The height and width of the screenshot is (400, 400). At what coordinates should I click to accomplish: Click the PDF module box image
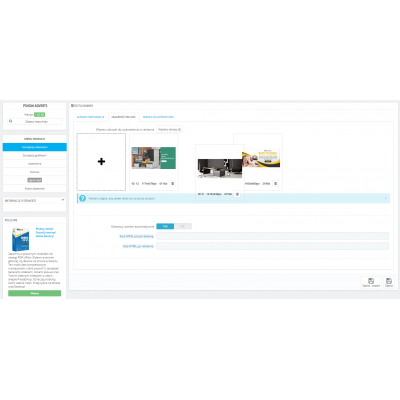click(21, 239)
